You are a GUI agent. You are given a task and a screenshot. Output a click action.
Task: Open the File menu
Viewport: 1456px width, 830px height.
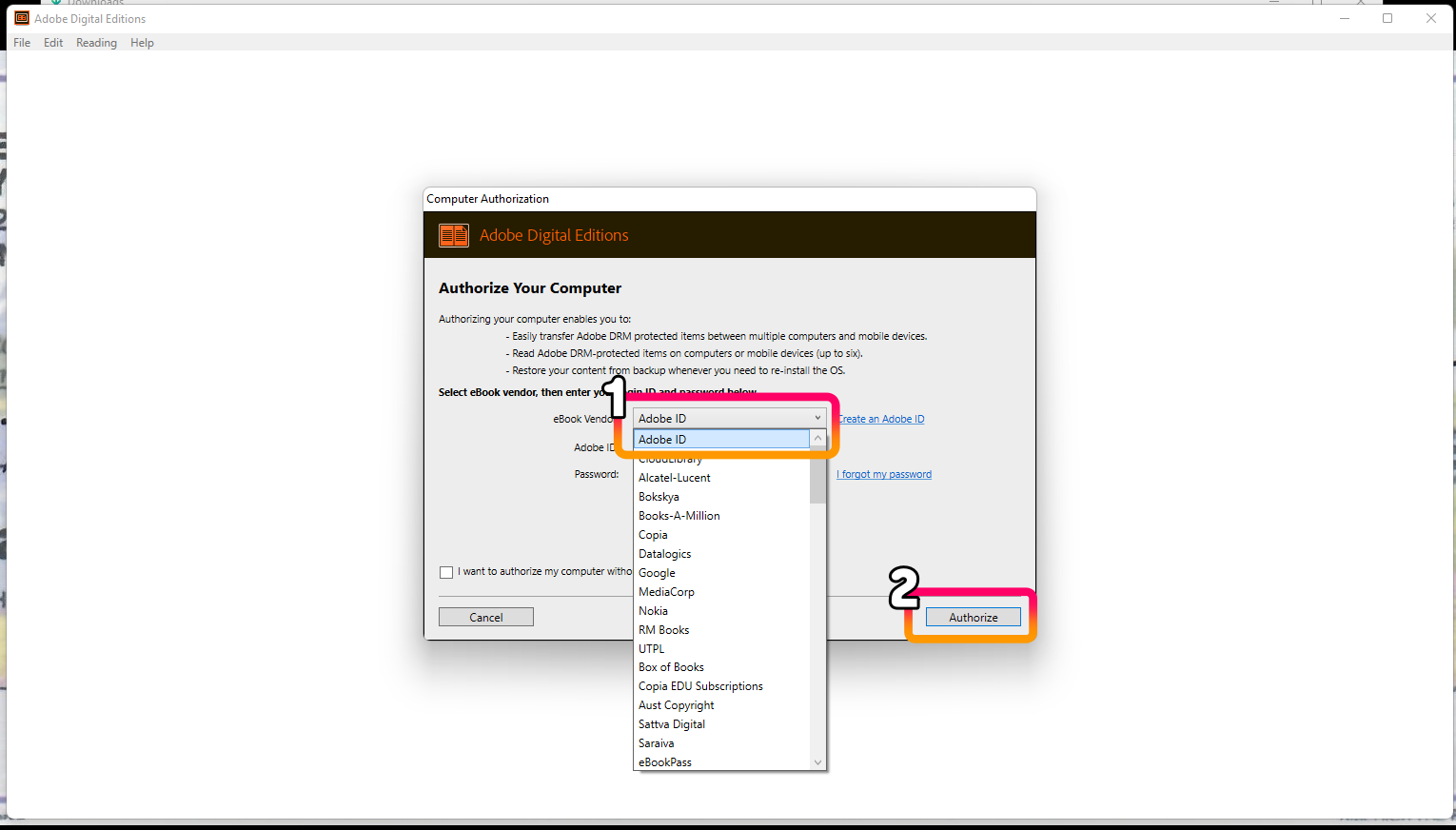click(x=22, y=43)
